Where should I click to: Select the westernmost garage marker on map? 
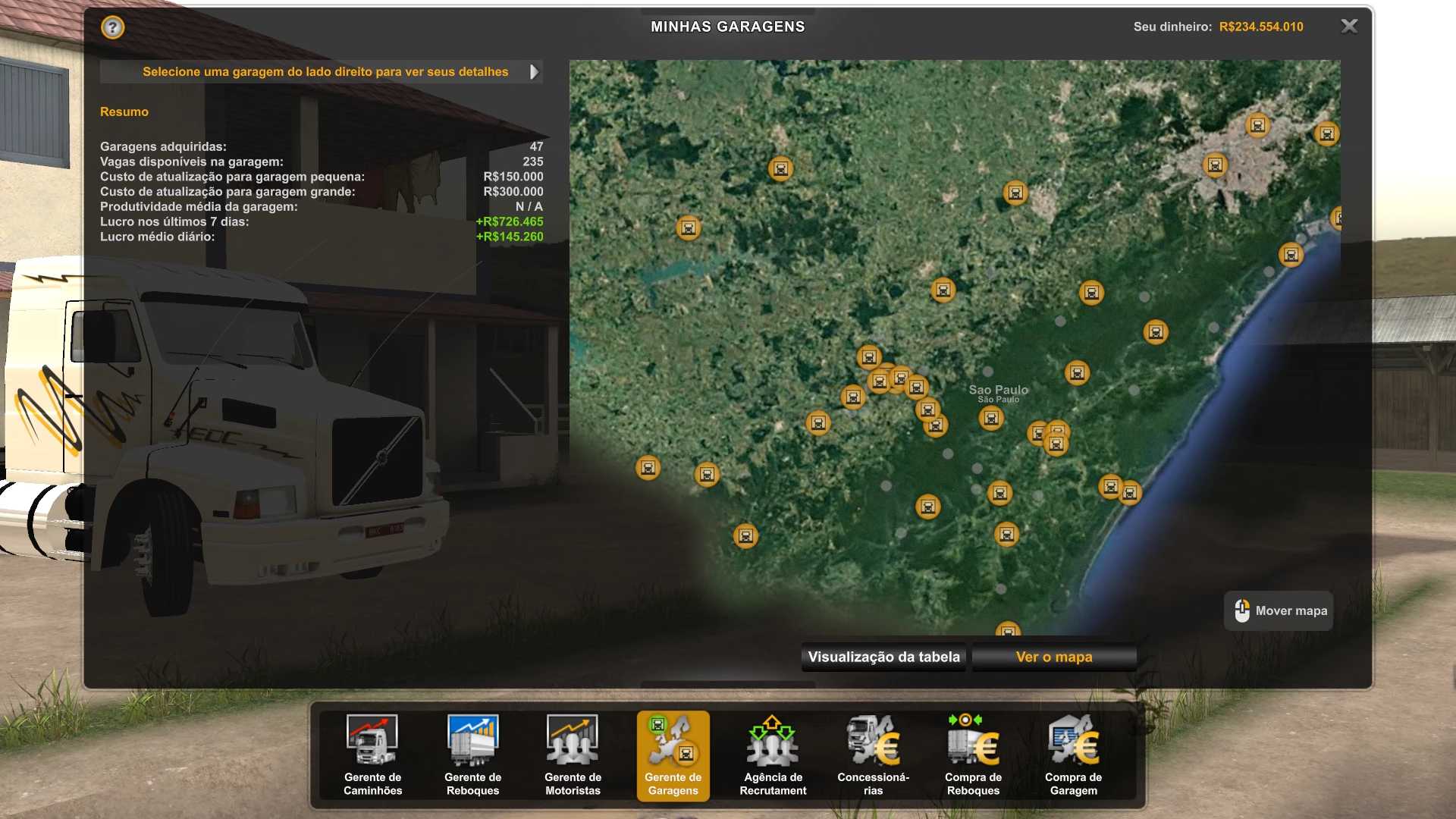point(648,468)
